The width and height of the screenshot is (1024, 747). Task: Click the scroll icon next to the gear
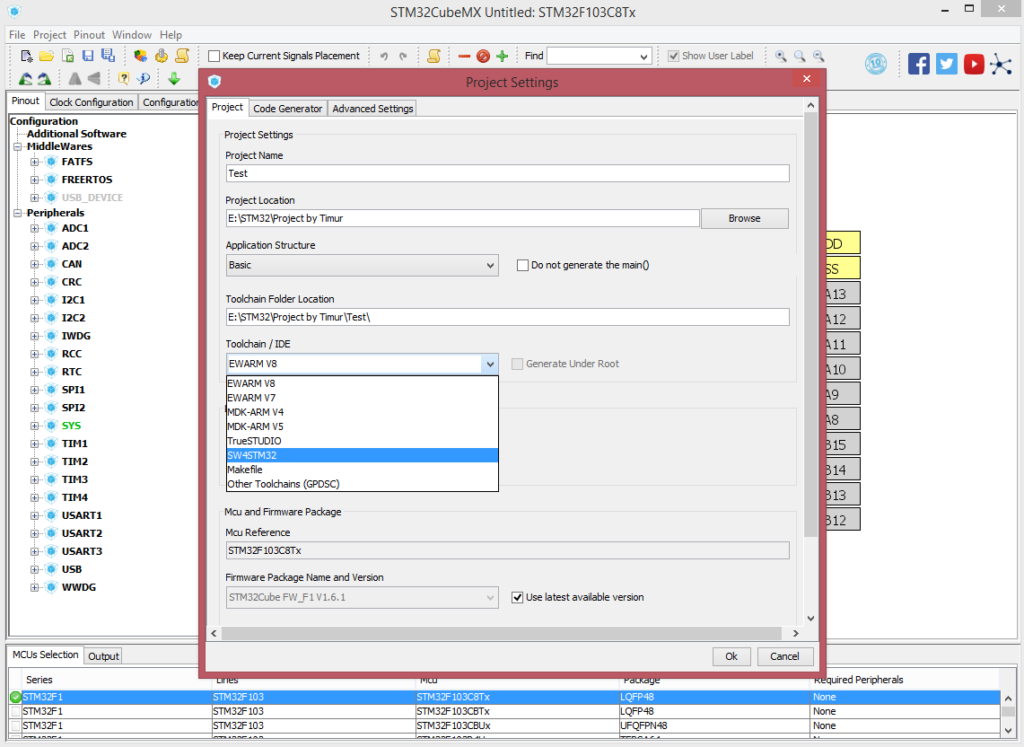click(182, 56)
